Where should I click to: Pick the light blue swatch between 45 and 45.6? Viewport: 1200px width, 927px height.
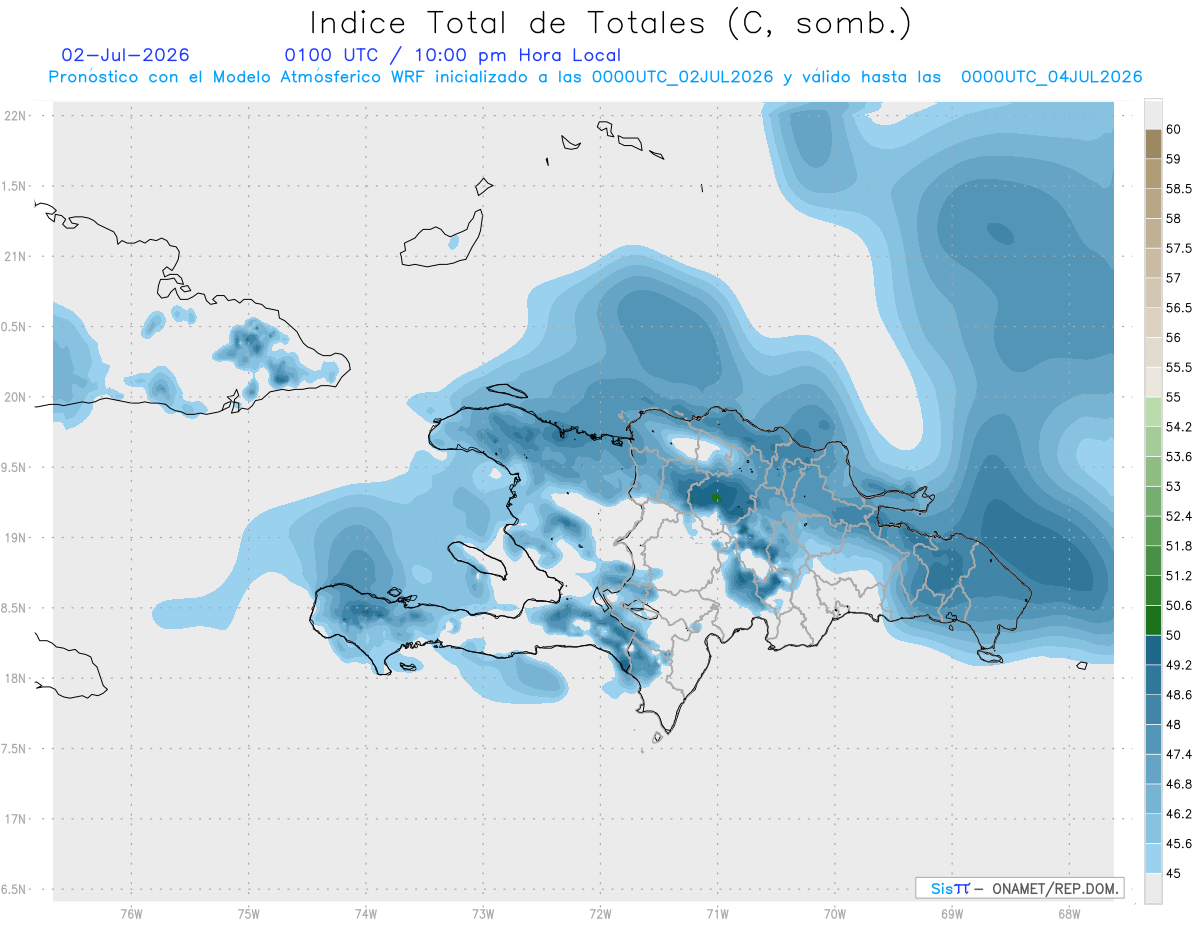[1153, 858]
